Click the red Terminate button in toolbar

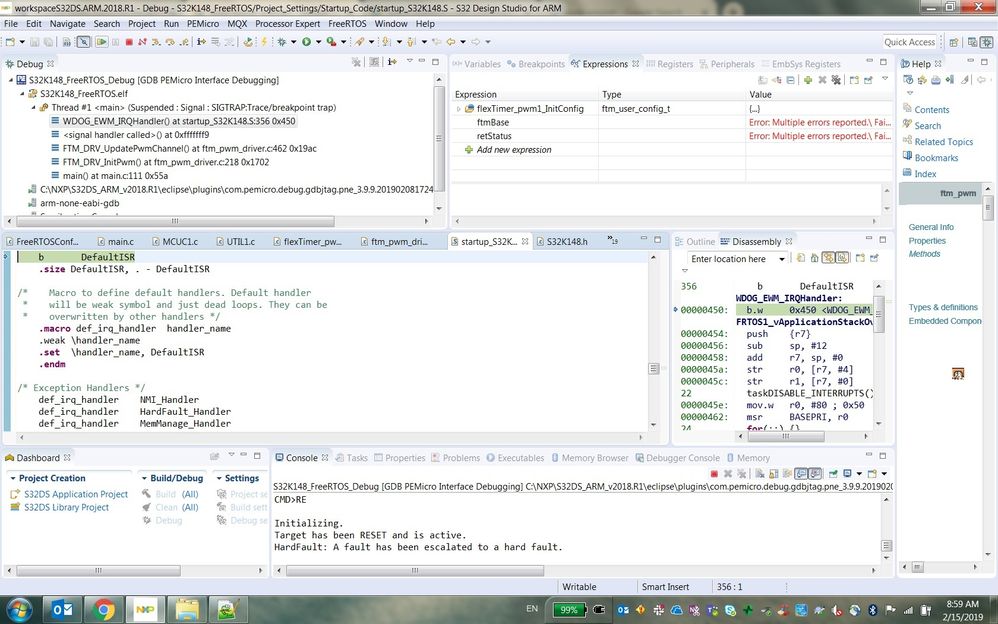pyautogui.click(x=129, y=42)
